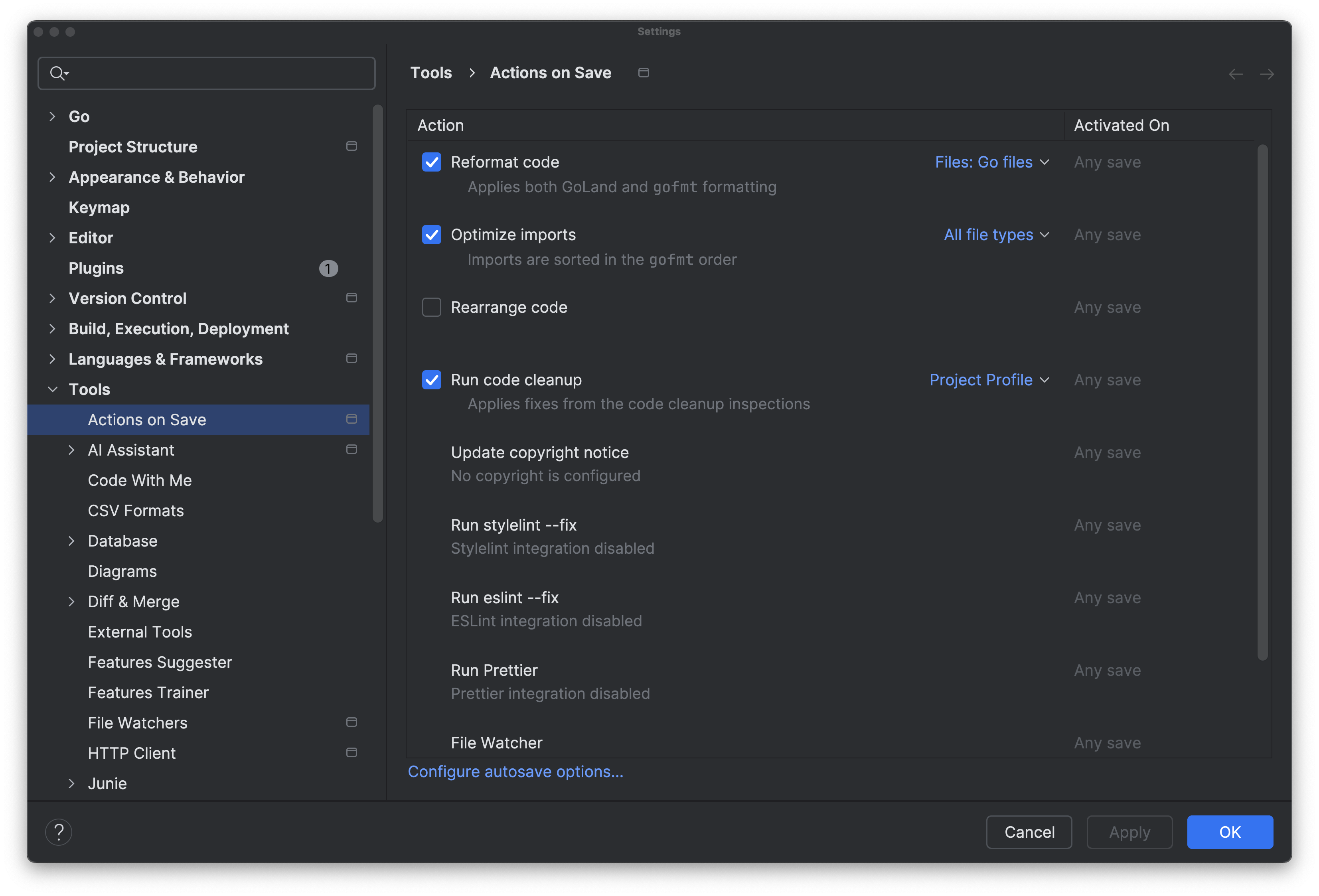The height and width of the screenshot is (896, 1319).
Task: Click the modified-settings icon beside Version Control
Action: tap(351, 297)
